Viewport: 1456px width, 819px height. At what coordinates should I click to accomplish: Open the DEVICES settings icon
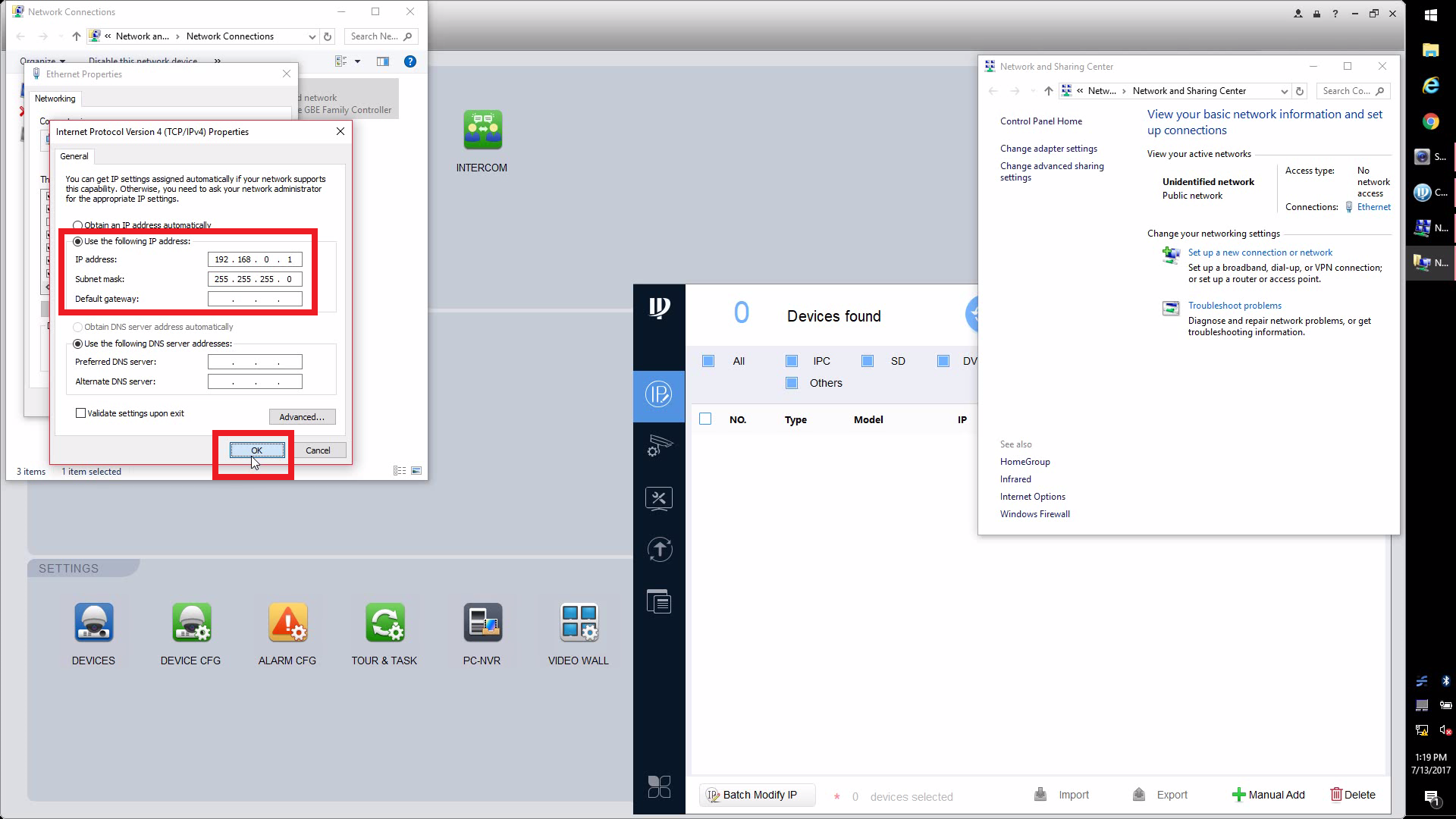coord(93,623)
